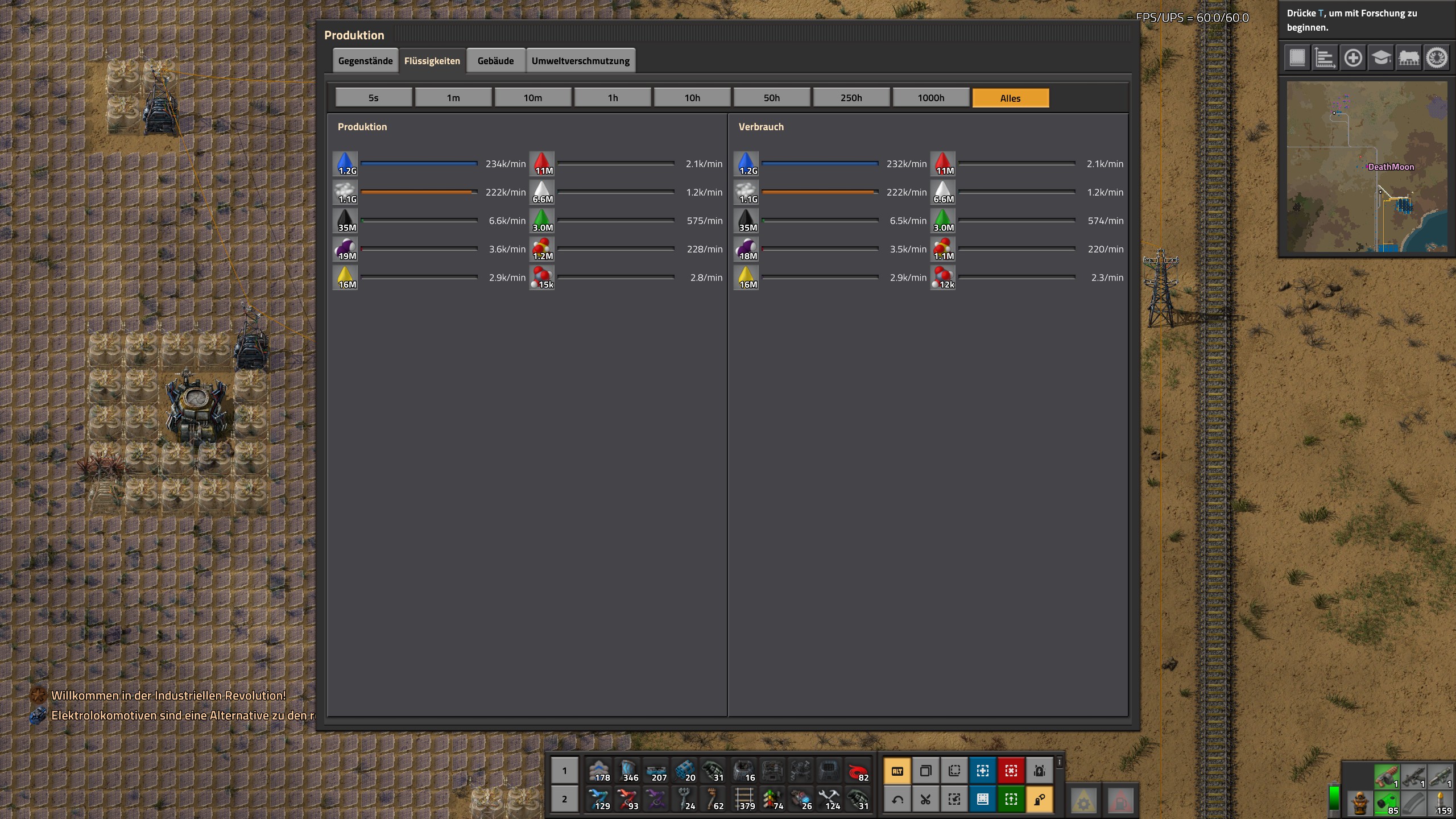Pick red inserter with count 93

[x=627, y=799]
